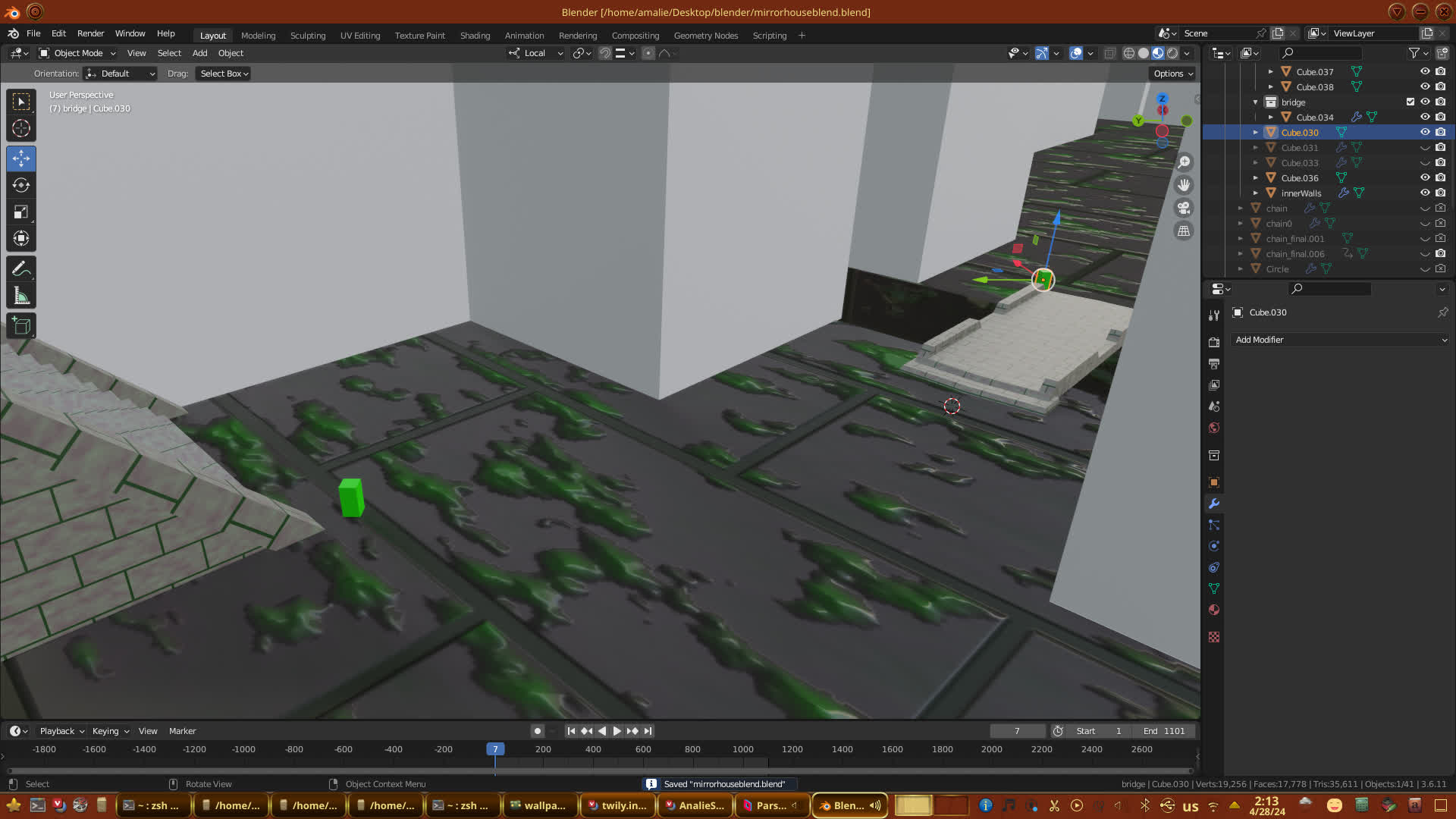Click the viewport Options button
The height and width of the screenshot is (819, 1456).
(1173, 74)
